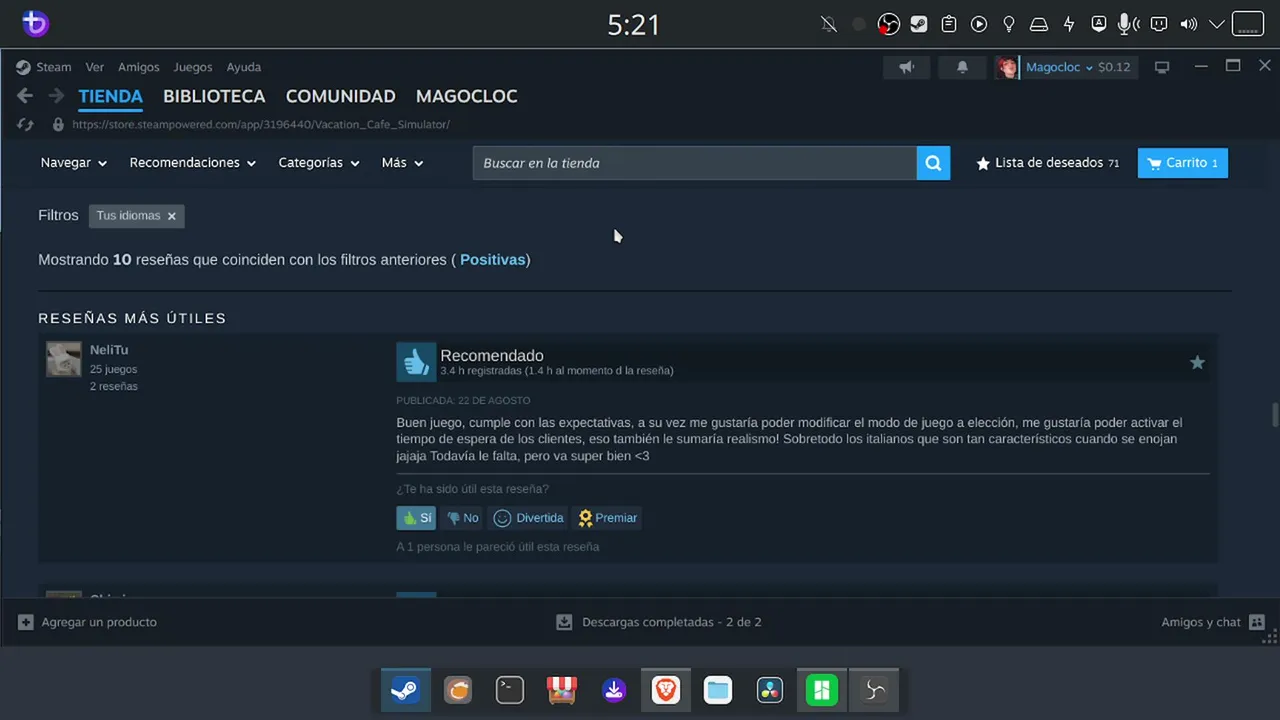The image size is (1280, 720).
Task: Click the clock showing 5:21
Action: (x=634, y=24)
